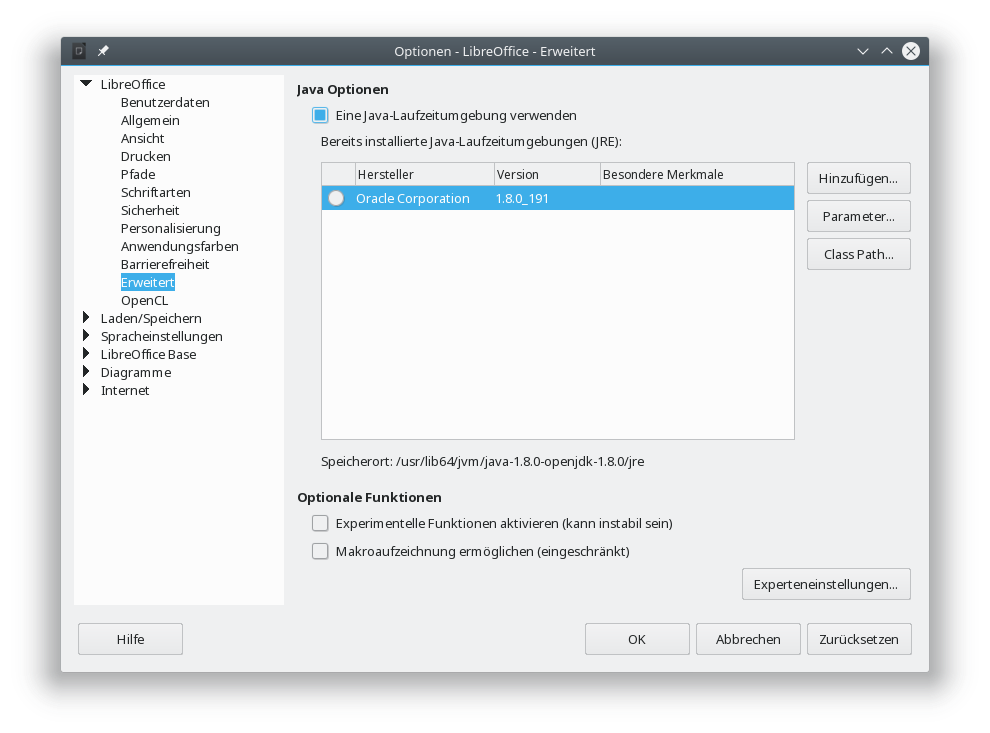Click the Diagramme tree label
Image resolution: width=990 pixels, height=733 pixels.
tap(136, 372)
